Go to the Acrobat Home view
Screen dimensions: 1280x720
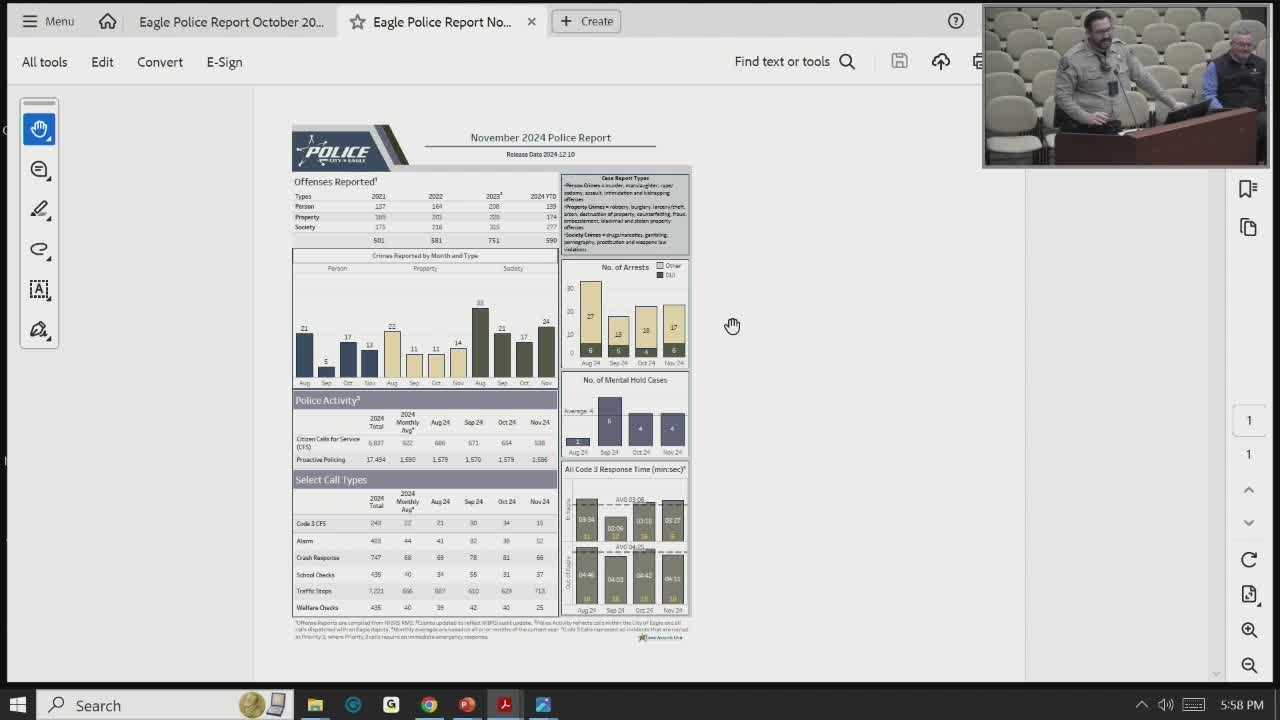tap(107, 21)
